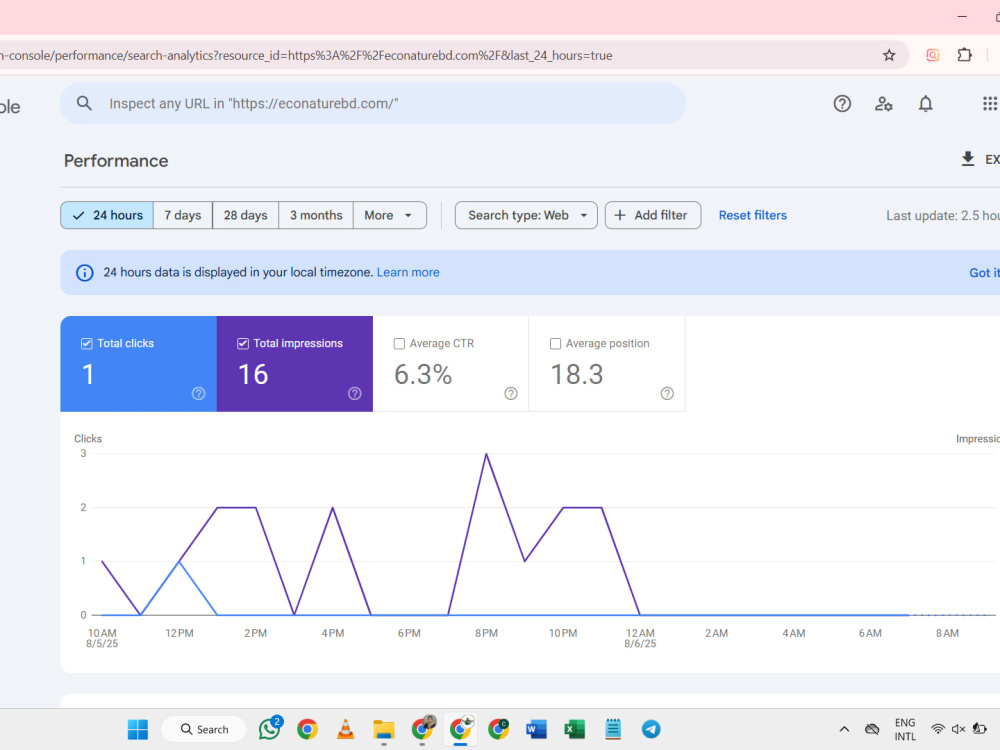Click the 'Clicks' axis title
Viewport: 1000px width, 750px height.
point(88,439)
